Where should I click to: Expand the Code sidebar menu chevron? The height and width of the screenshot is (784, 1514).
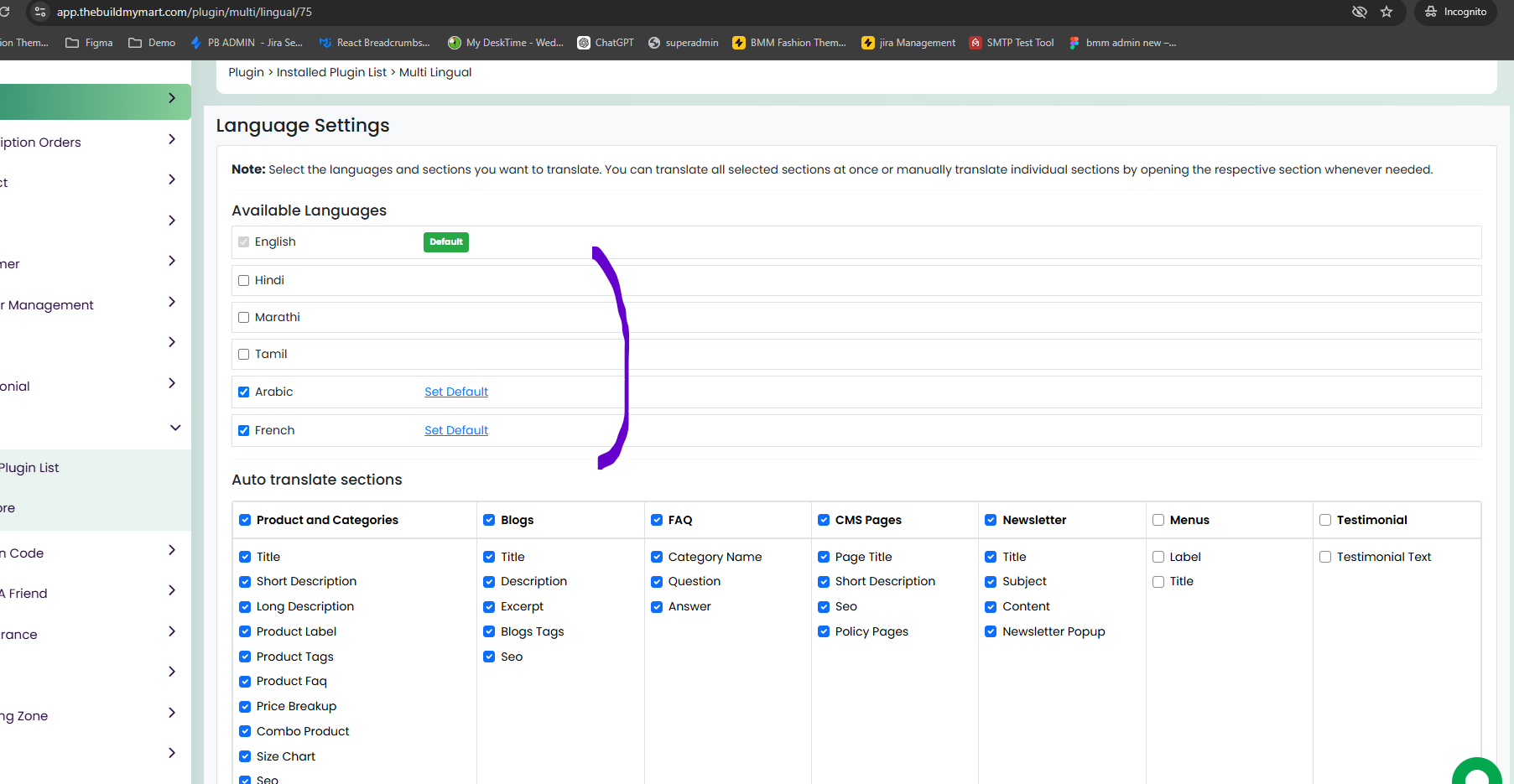pyautogui.click(x=172, y=550)
